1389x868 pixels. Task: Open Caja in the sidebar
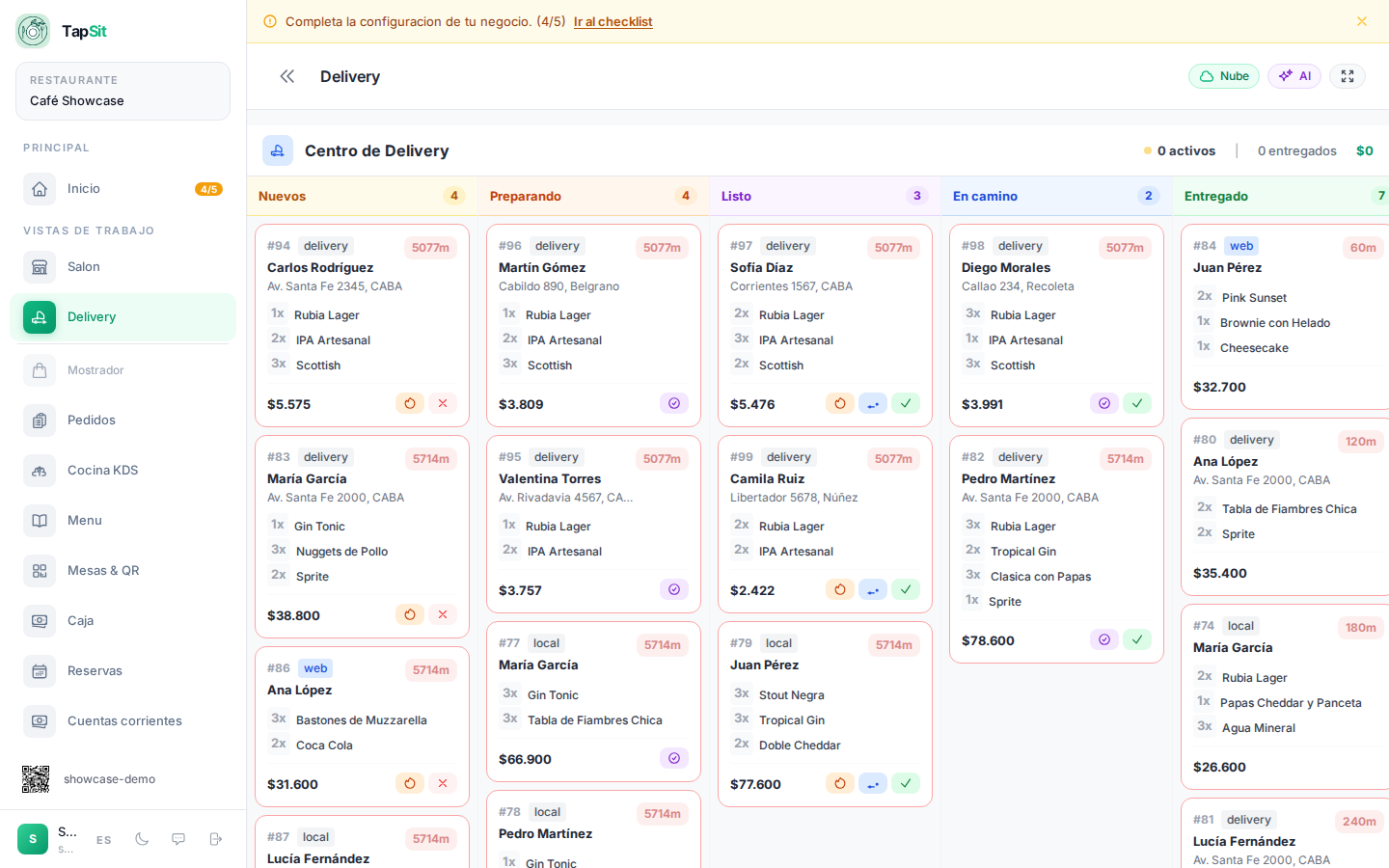coord(123,621)
